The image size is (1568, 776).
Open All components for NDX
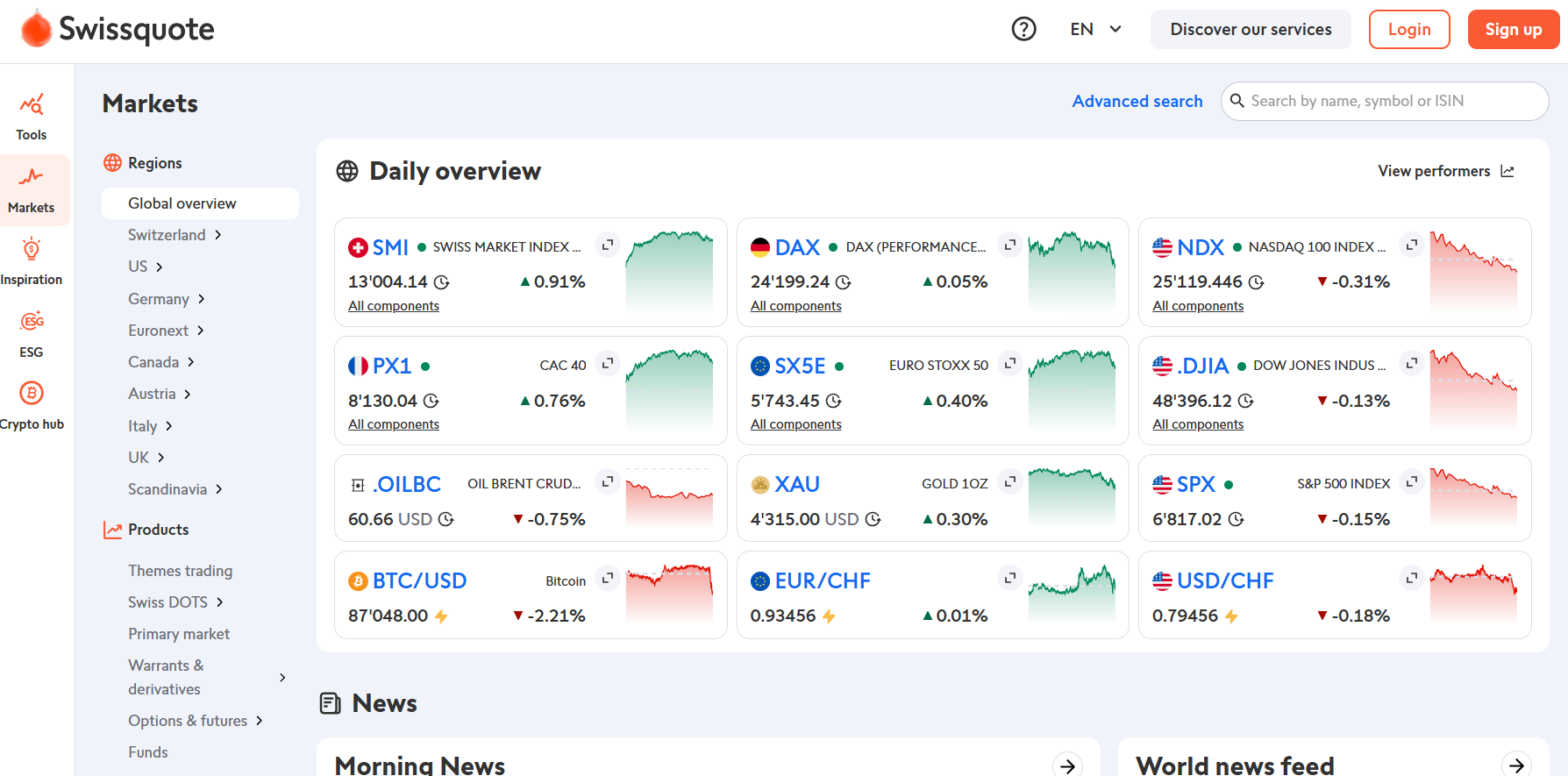1198,306
